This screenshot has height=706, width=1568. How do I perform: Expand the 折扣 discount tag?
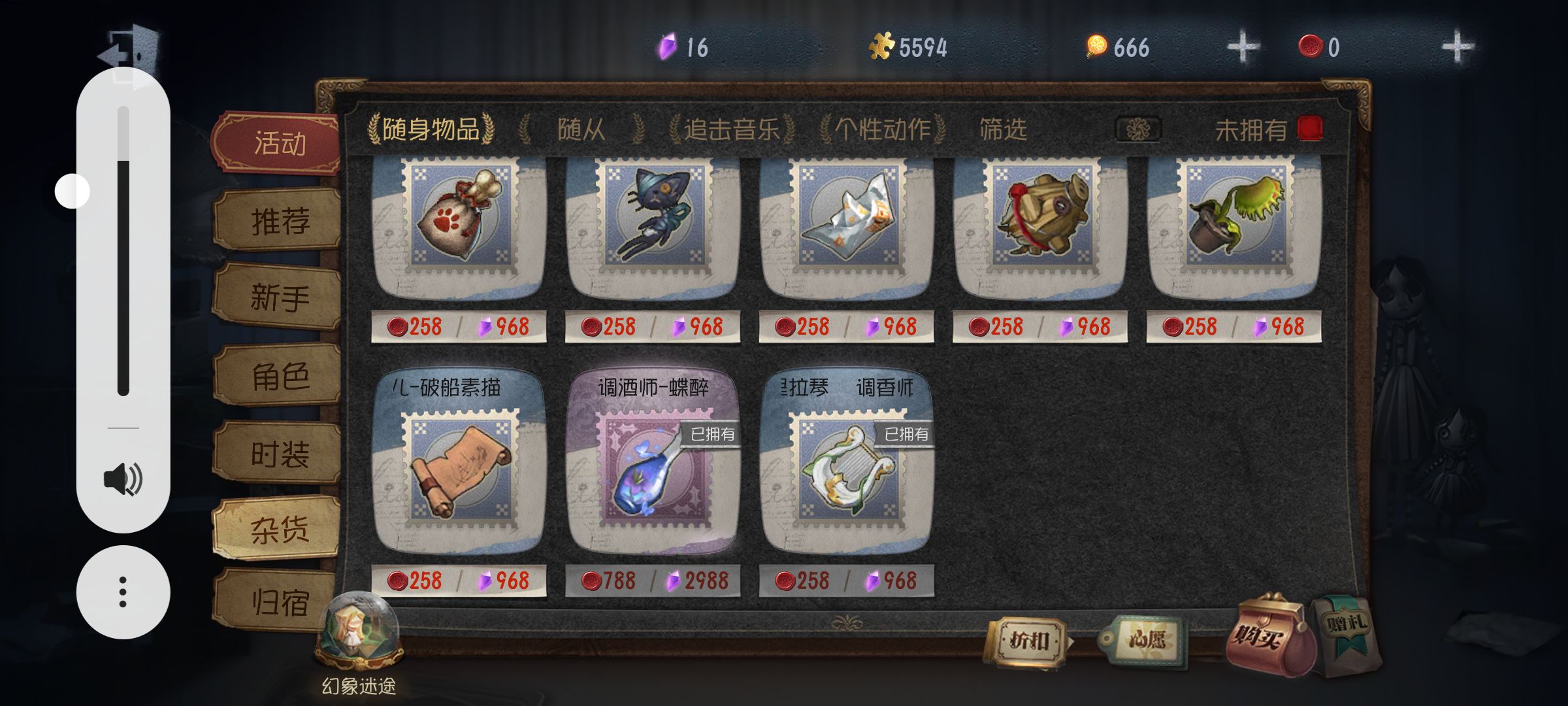click(x=1028, y=642)
